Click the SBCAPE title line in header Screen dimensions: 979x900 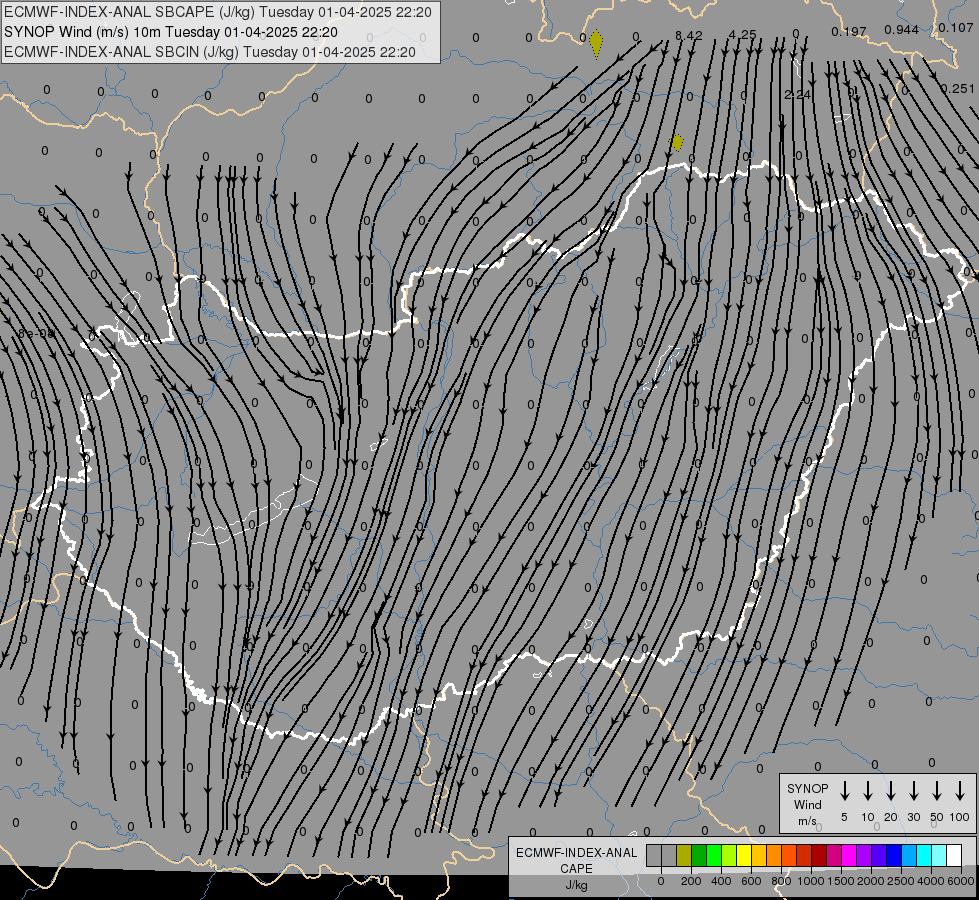(x=218, y=12)
